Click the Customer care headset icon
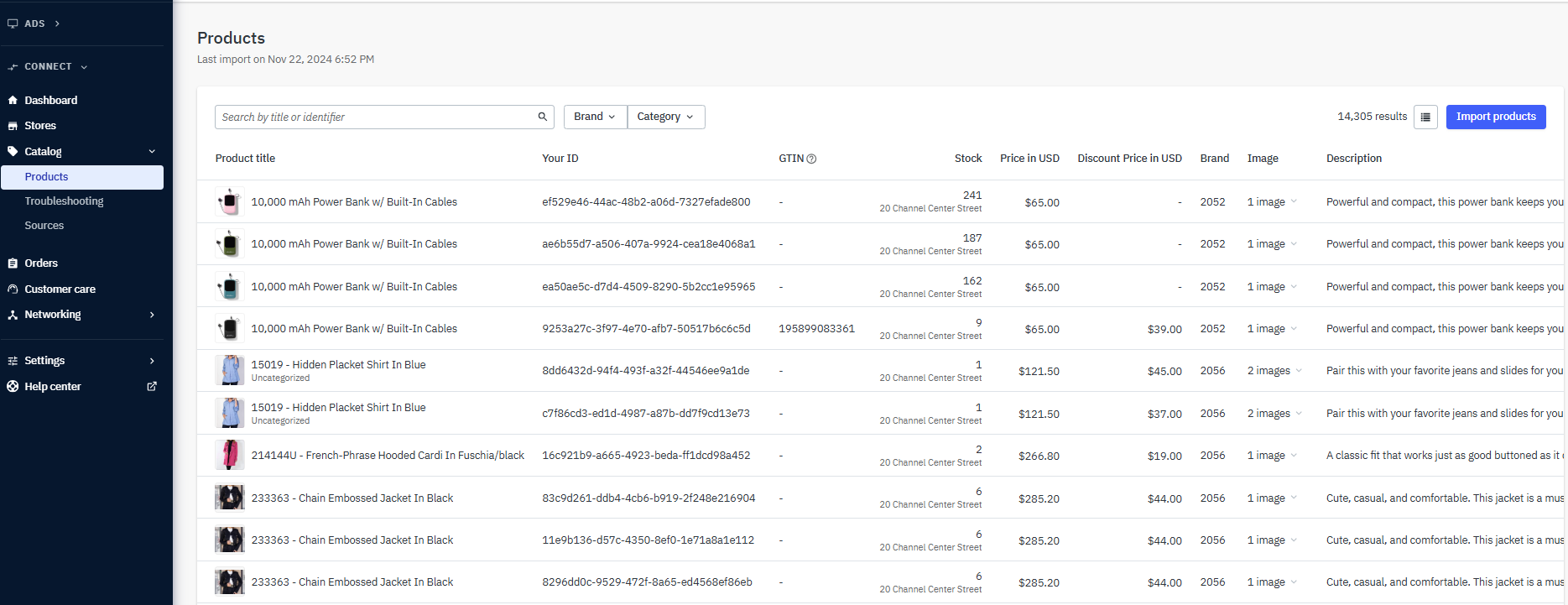The image size is (1568, 605). coord(13,289)
